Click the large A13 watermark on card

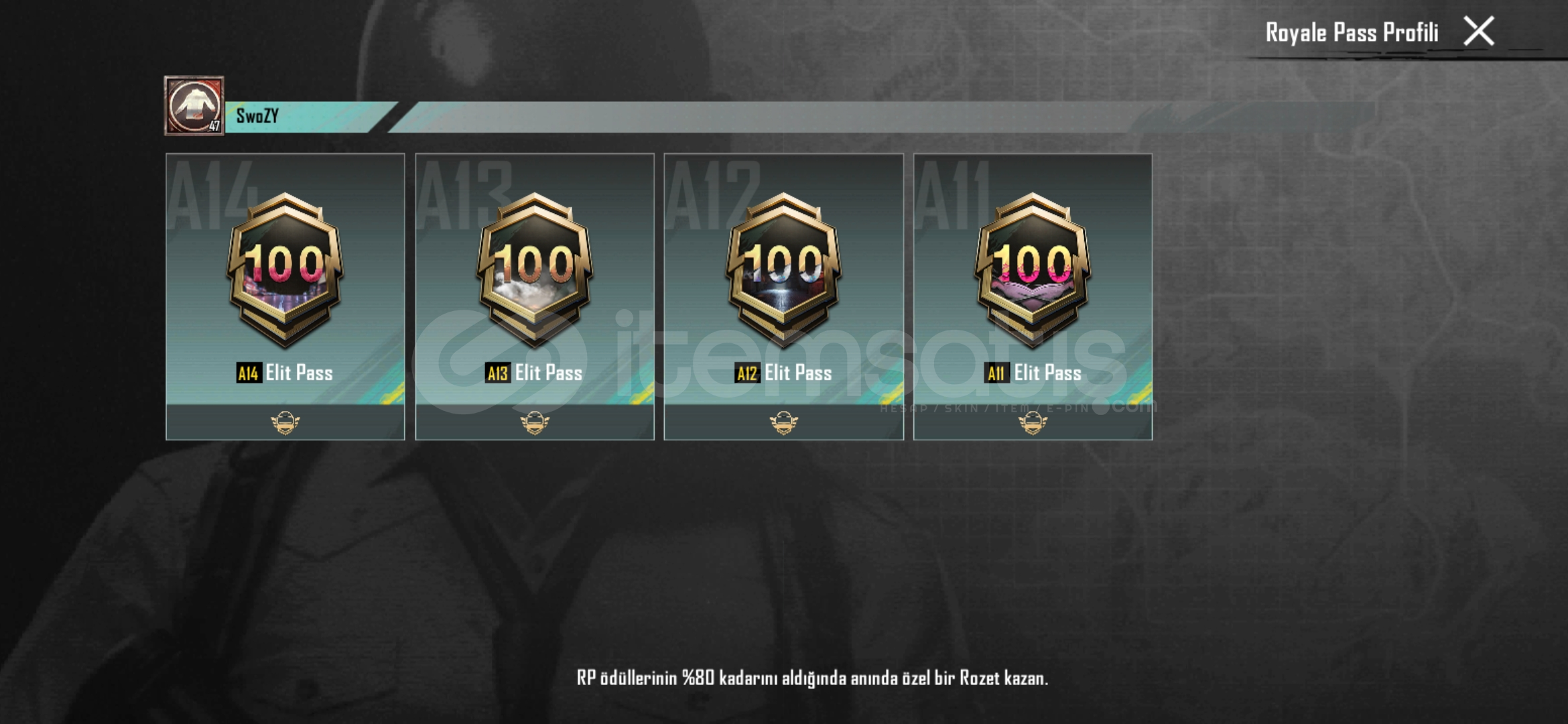(x=464, y=194)
